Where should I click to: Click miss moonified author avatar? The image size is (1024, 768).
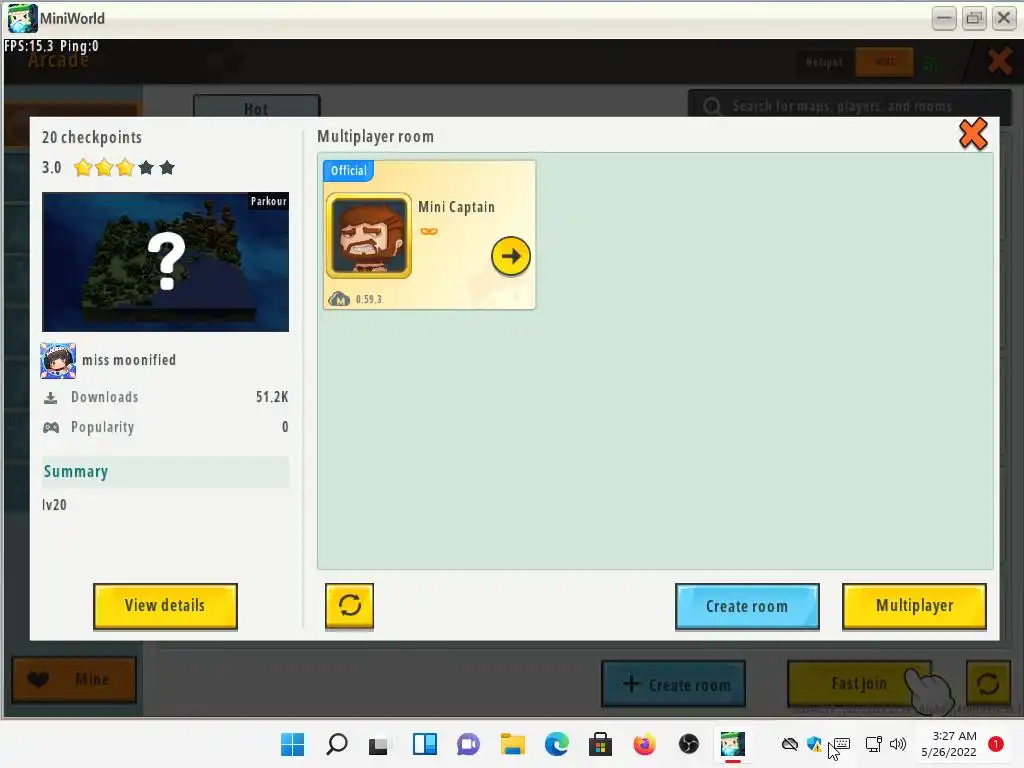point(58,360)
